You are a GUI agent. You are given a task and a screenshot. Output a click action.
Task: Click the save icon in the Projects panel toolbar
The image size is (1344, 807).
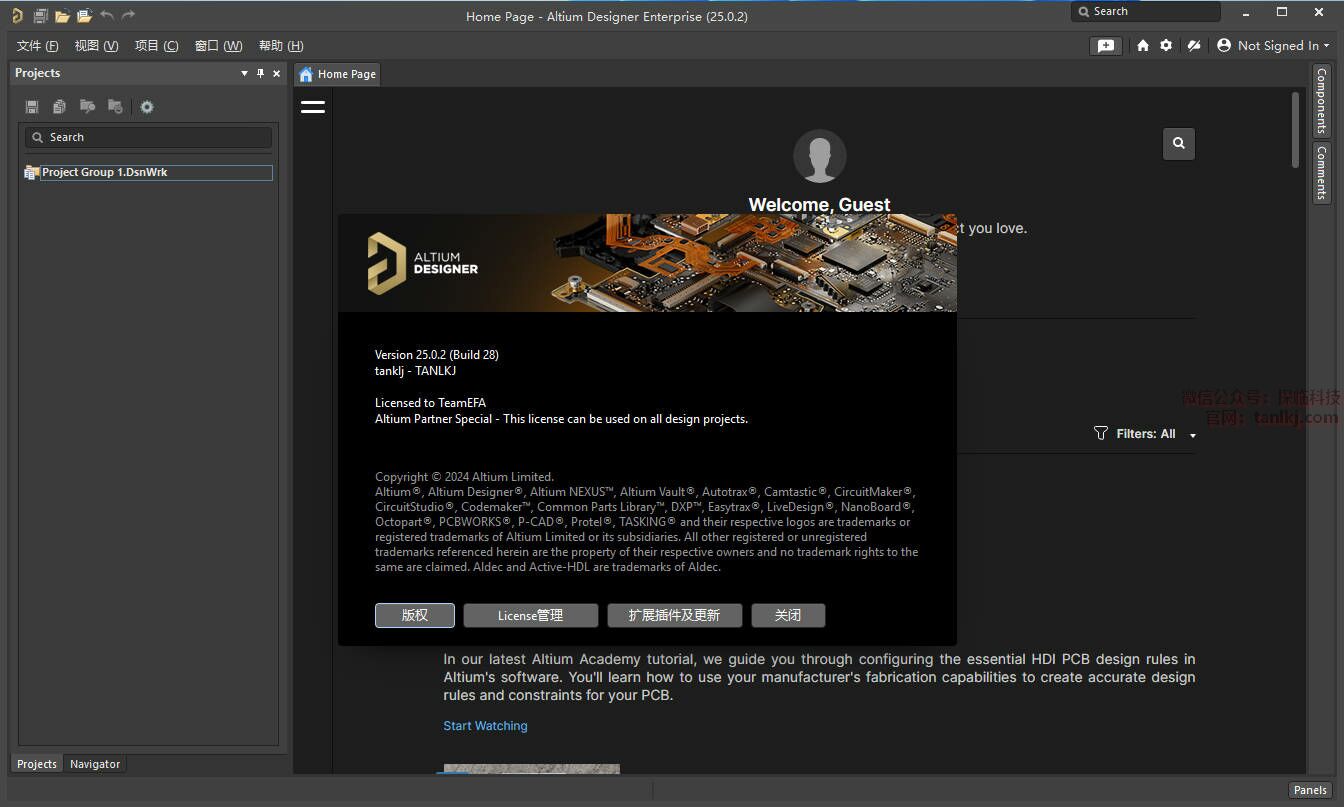coord(32,107)
